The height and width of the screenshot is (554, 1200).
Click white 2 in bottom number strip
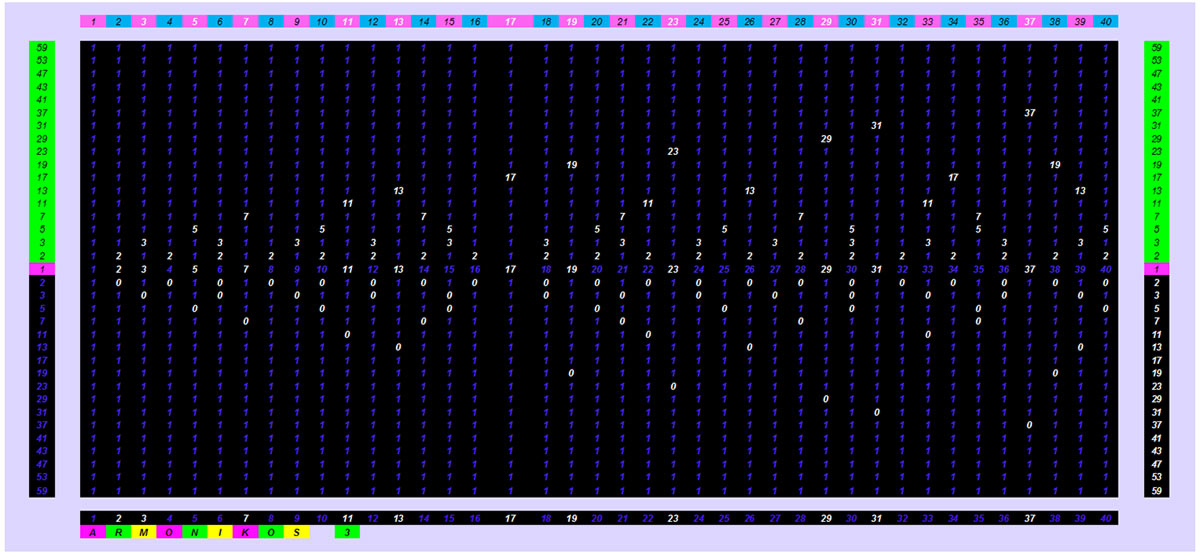(118, 518)
